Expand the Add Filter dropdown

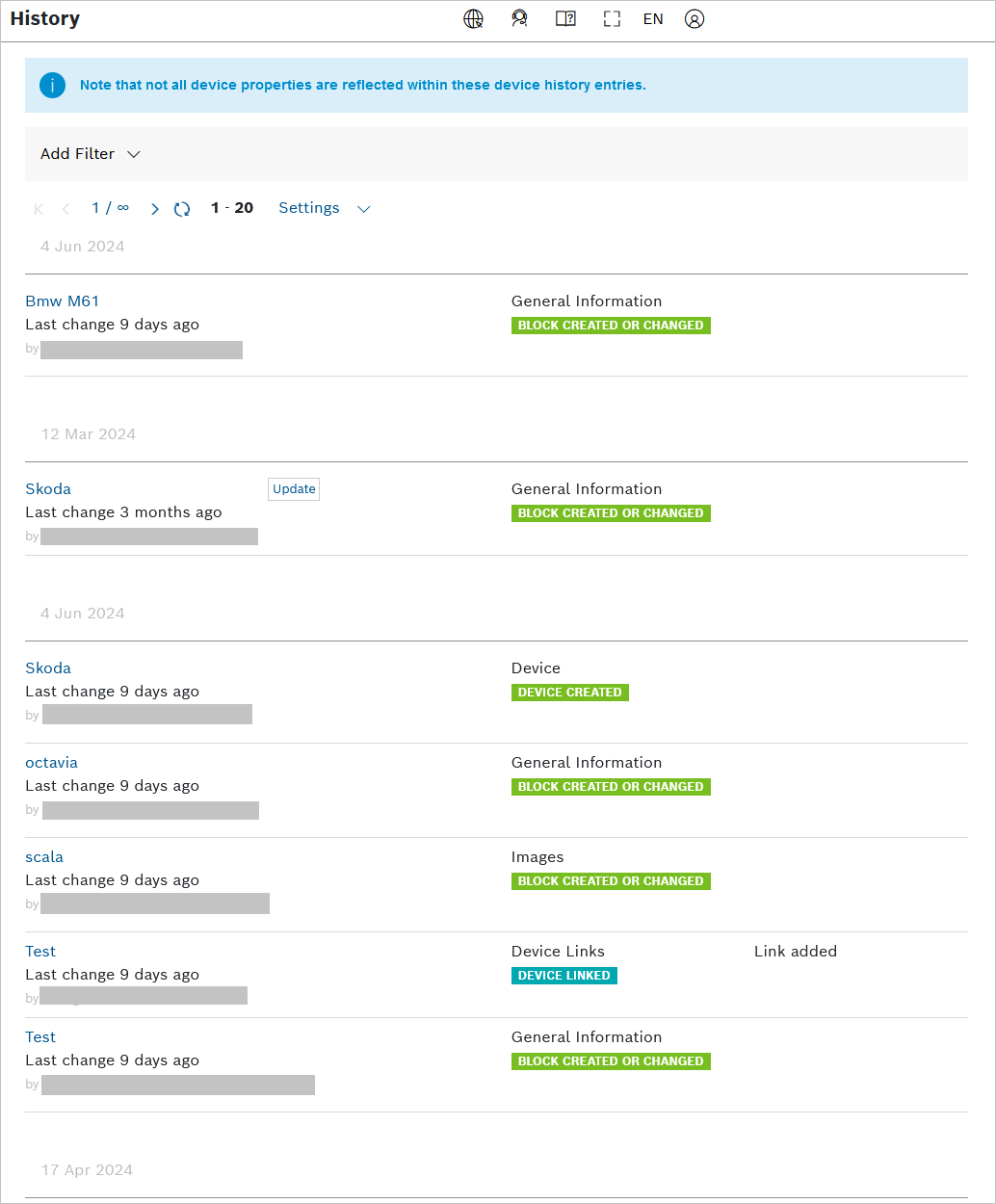[x=91, y=154]
